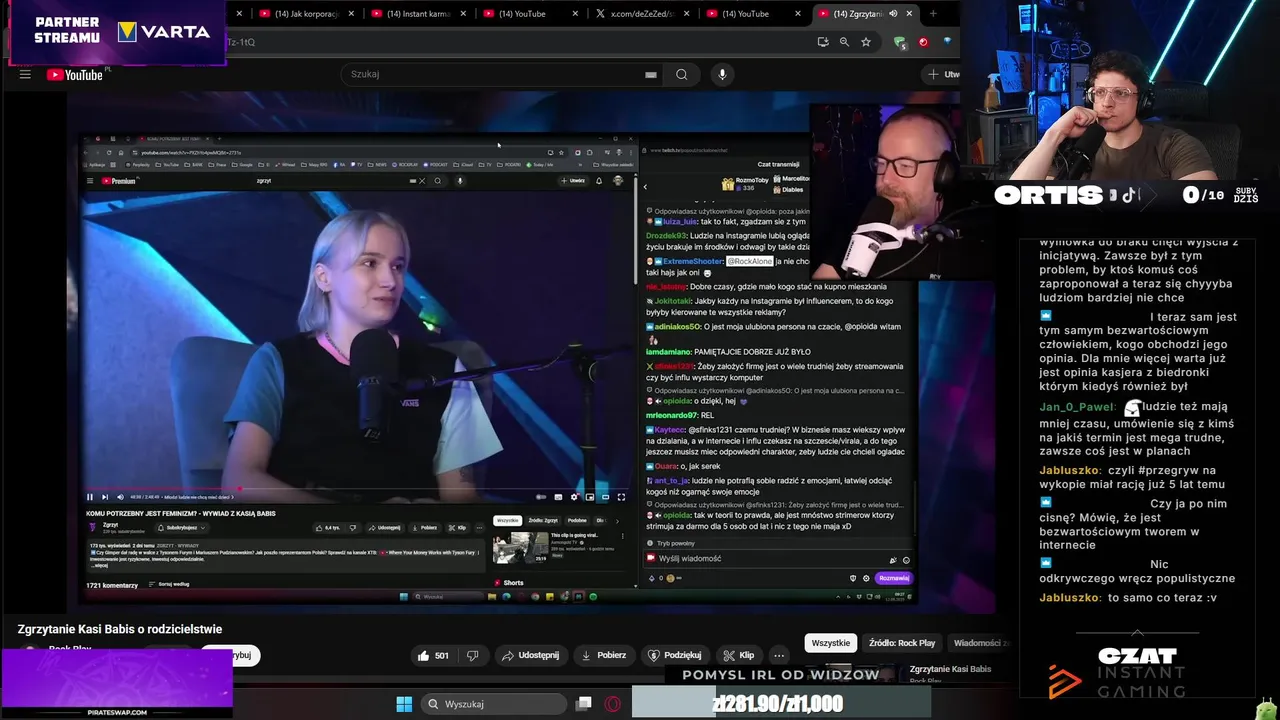1280x720 pixels.
Task: Open Task View on the taskbar
Action: click(x=584, y=704)
